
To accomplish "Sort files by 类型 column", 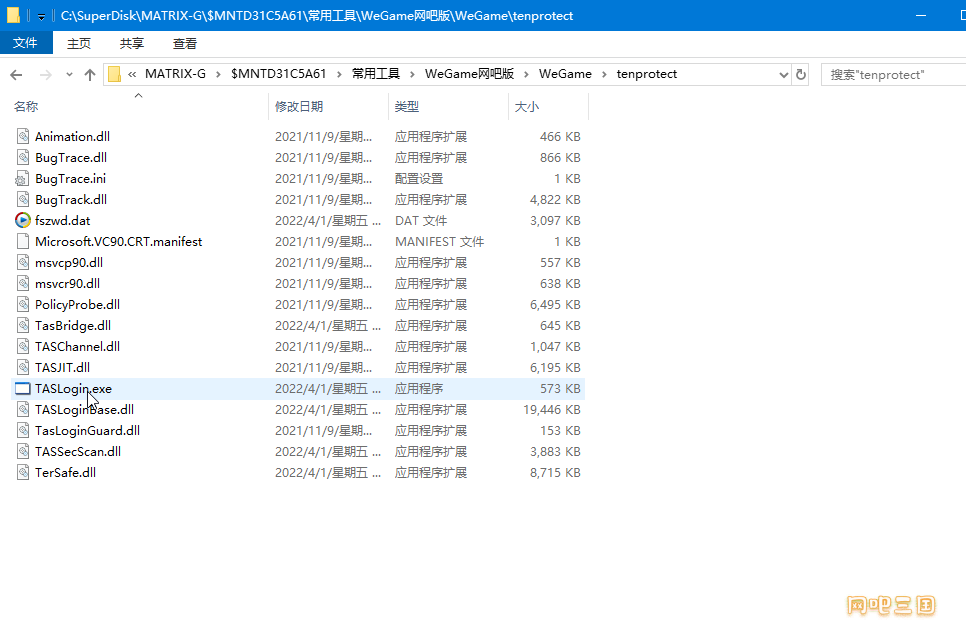I will click(407, 107).
